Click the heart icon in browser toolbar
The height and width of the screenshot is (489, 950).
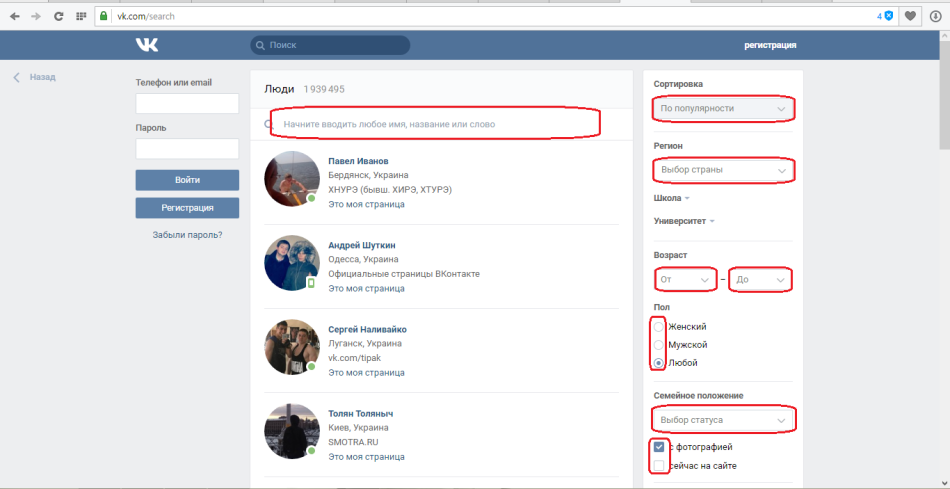[x=909, y=16]
